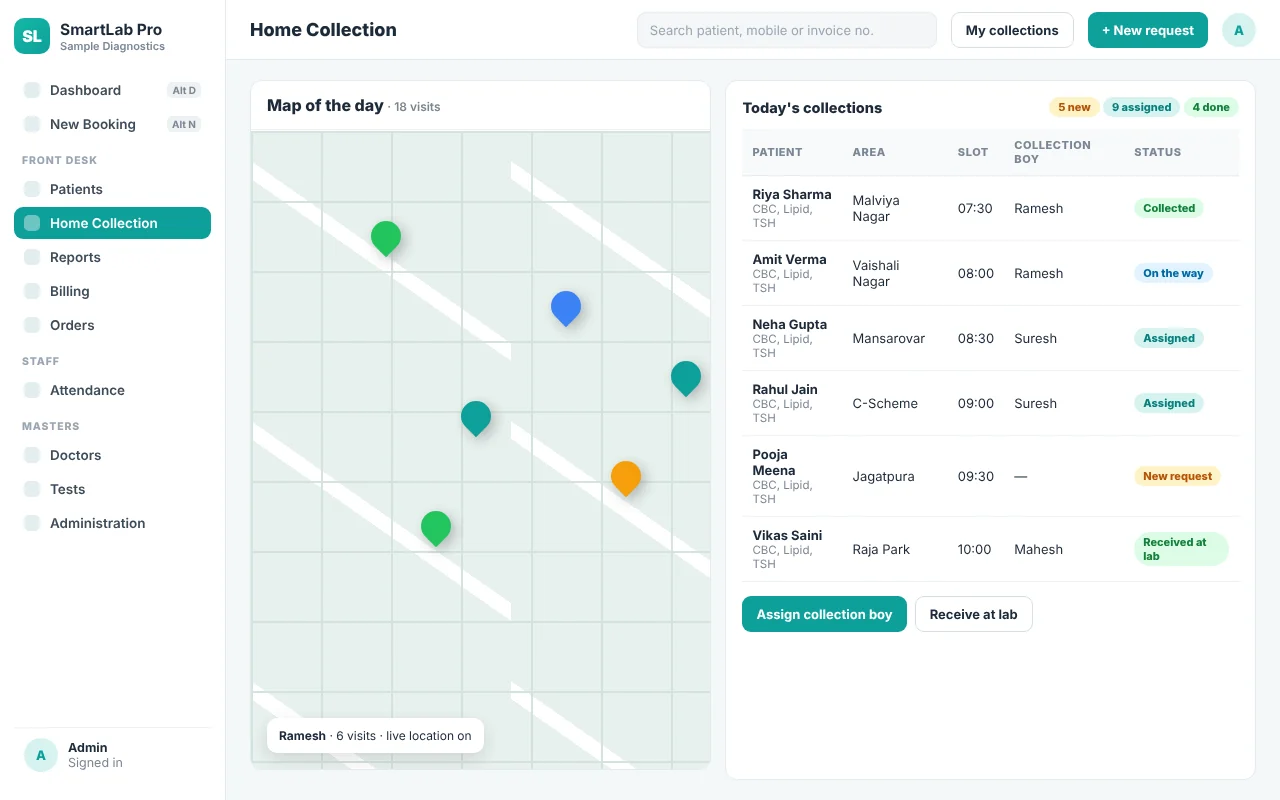Open user avatar in top bar
Screen dimensions: 1280x800
pyautogui.click(x=1238, y=30)
